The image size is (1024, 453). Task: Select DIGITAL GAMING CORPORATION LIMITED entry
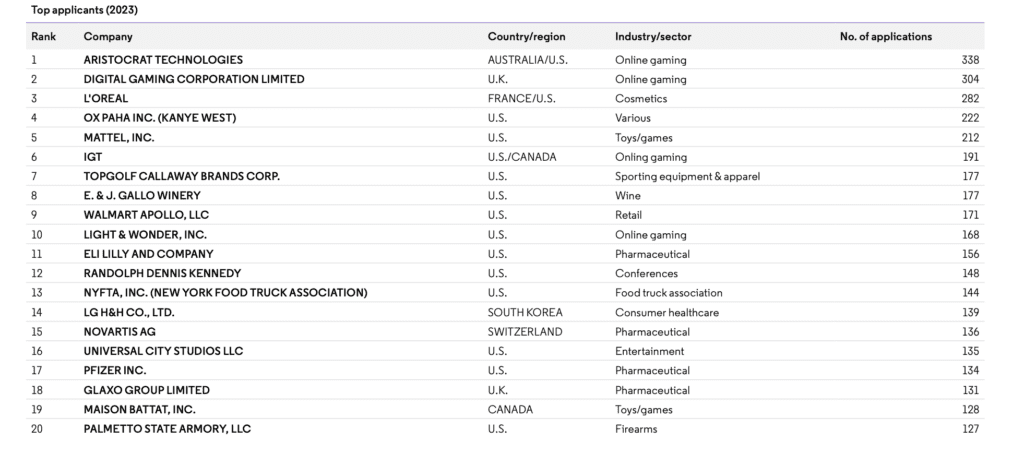click(194, 79)
